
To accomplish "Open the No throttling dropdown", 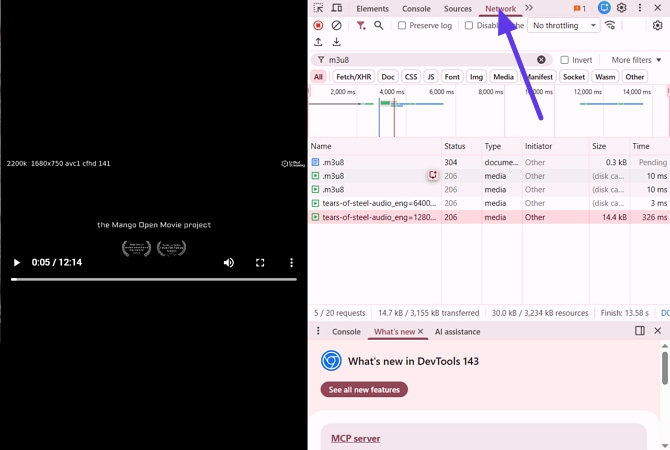I will [564, 26].
